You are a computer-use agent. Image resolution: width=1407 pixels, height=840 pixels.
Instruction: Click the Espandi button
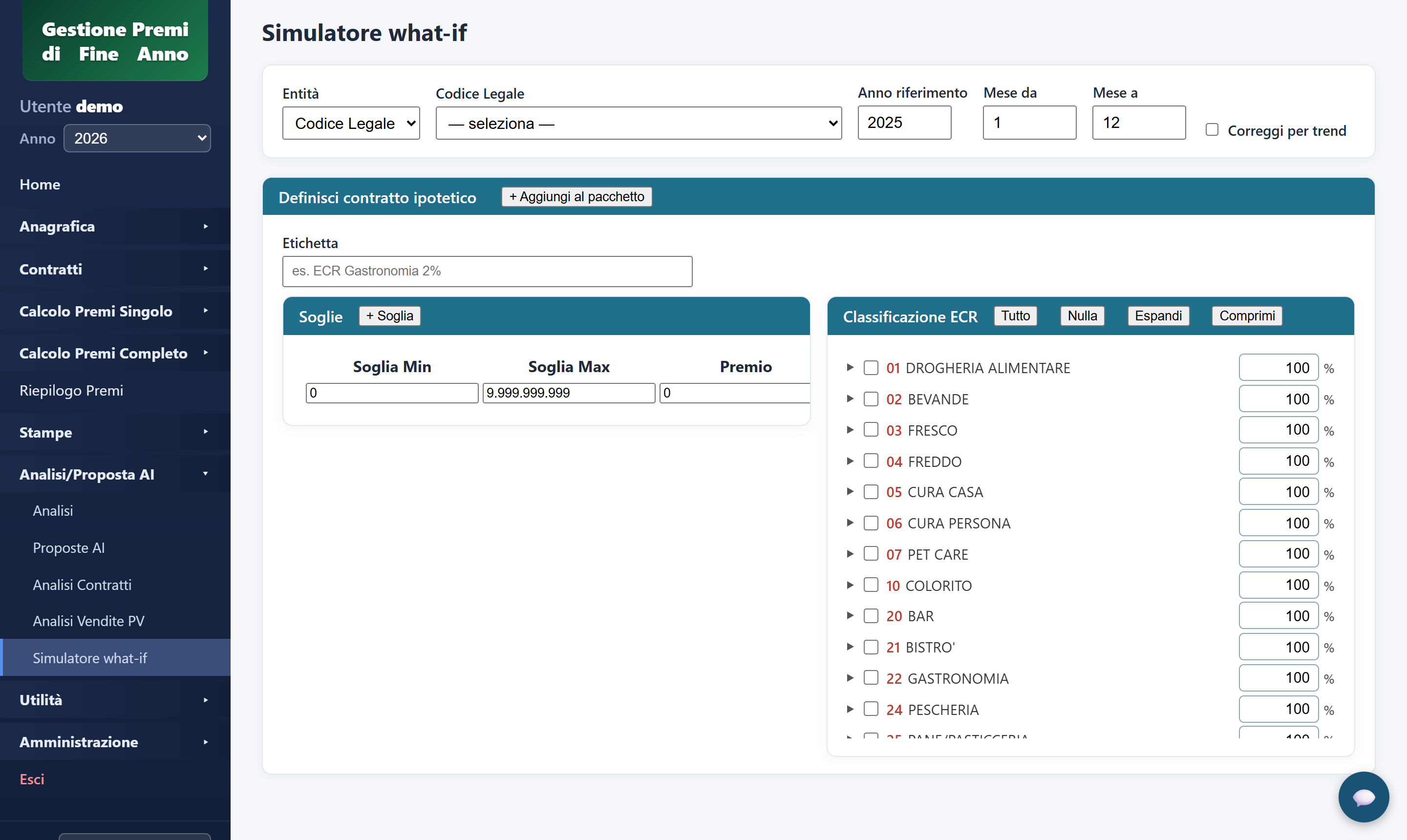coord(1158,315)
